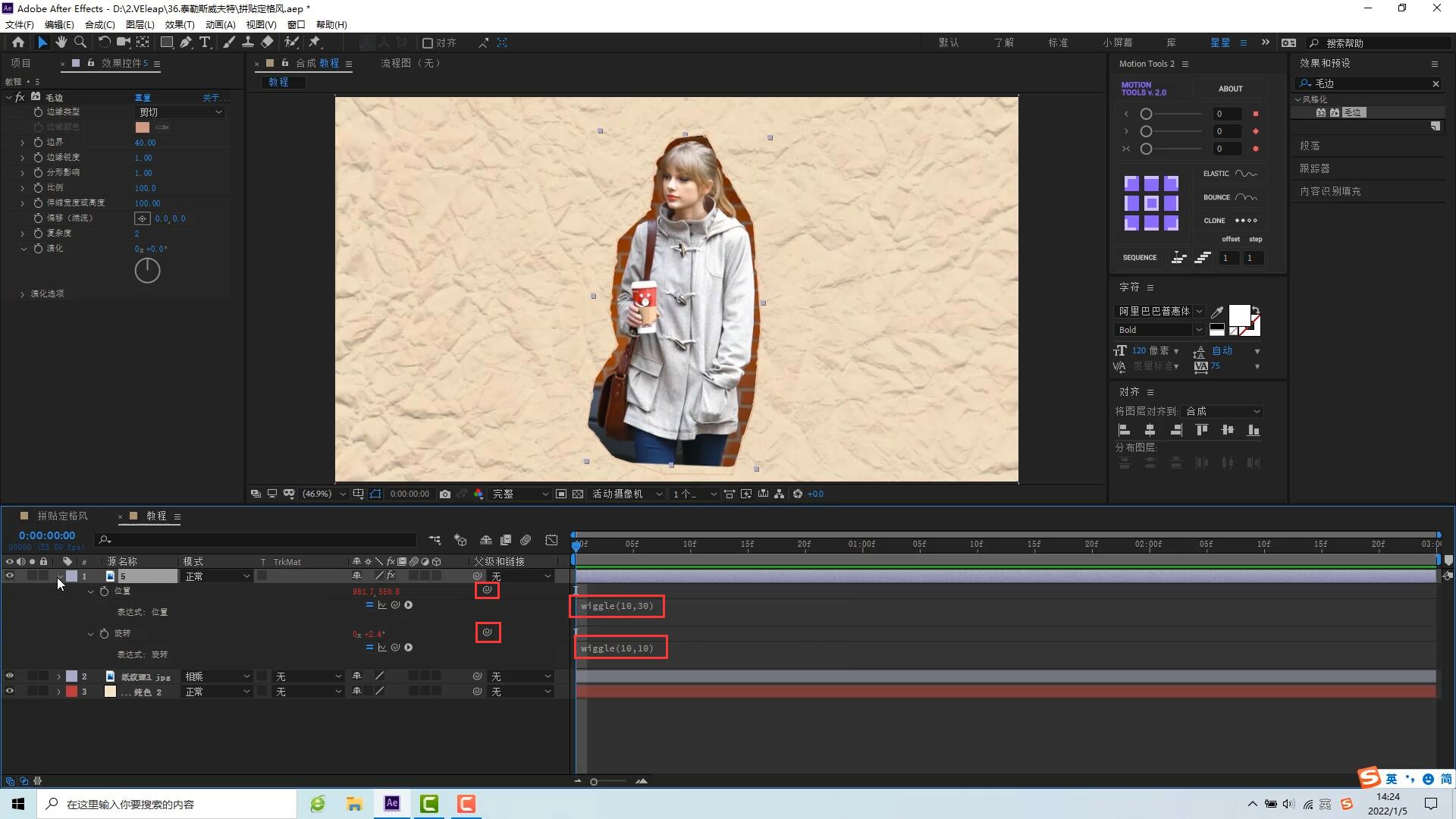Select the Horizontal Type tool
1456x819 pixels.
click(x=205, y=42)
